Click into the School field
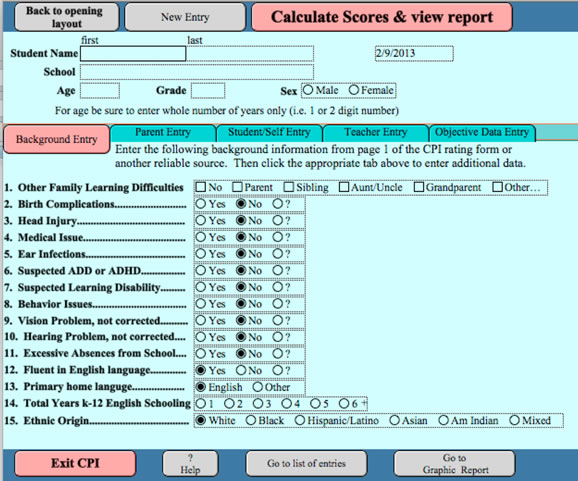The image size is (578, 481). click(197, 72)
